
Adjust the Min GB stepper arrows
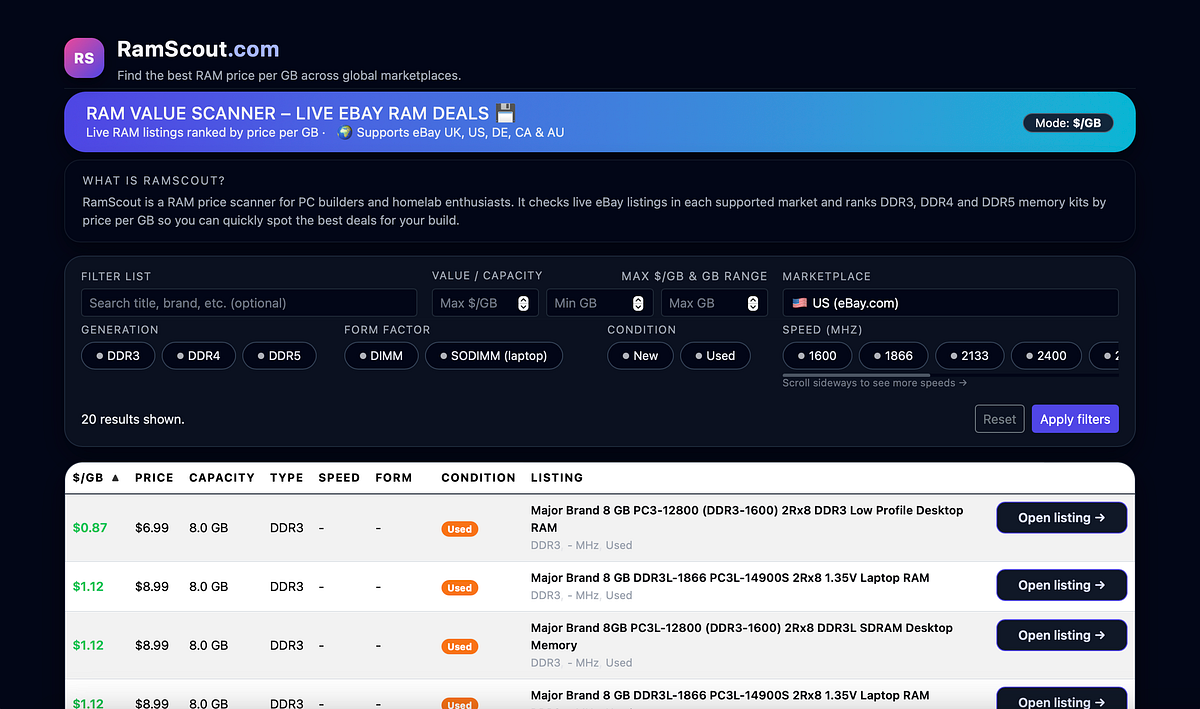638,303
